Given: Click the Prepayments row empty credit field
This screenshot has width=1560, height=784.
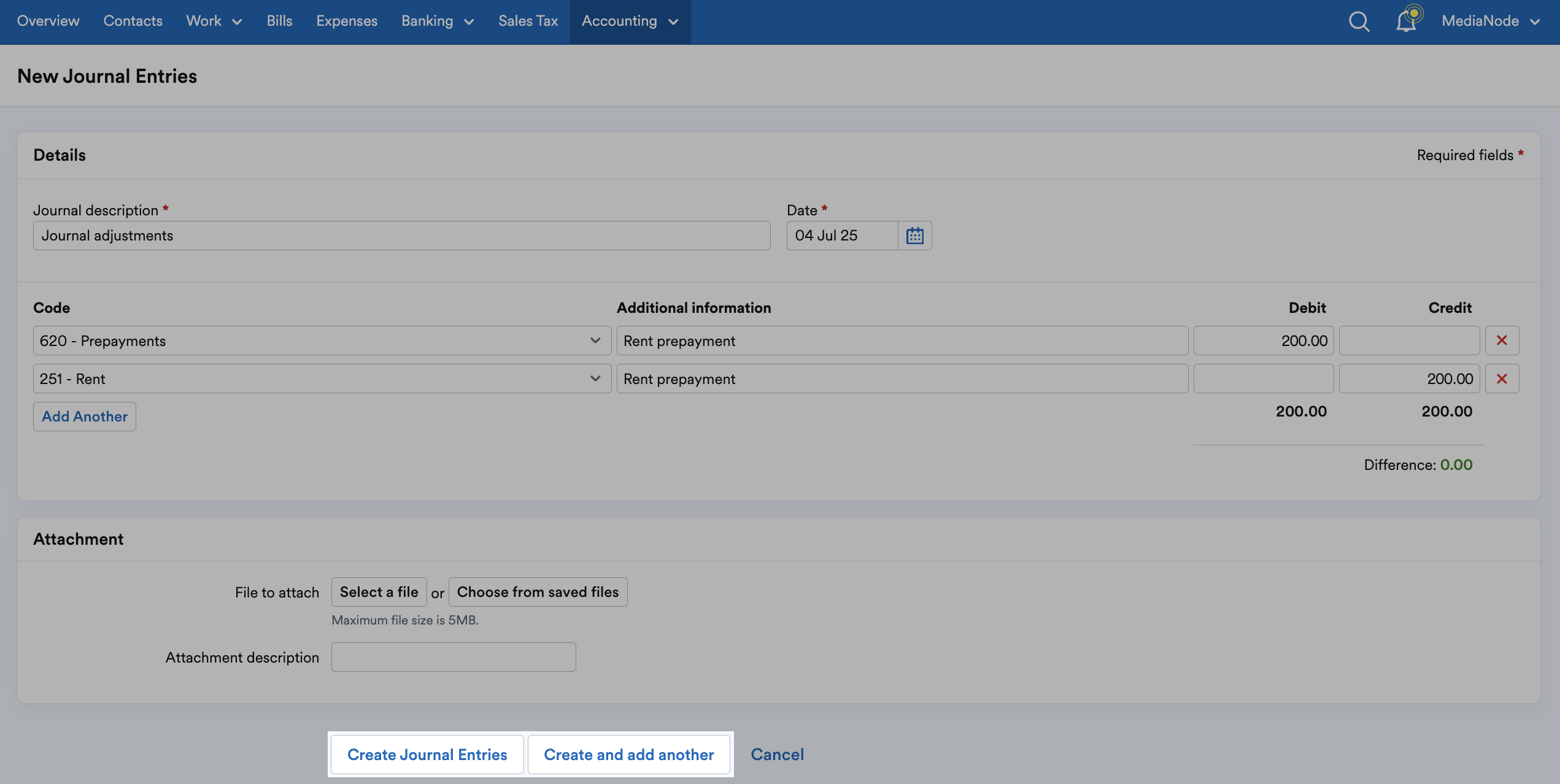Looking at the screenshot, I should (x=1409, y=340).
